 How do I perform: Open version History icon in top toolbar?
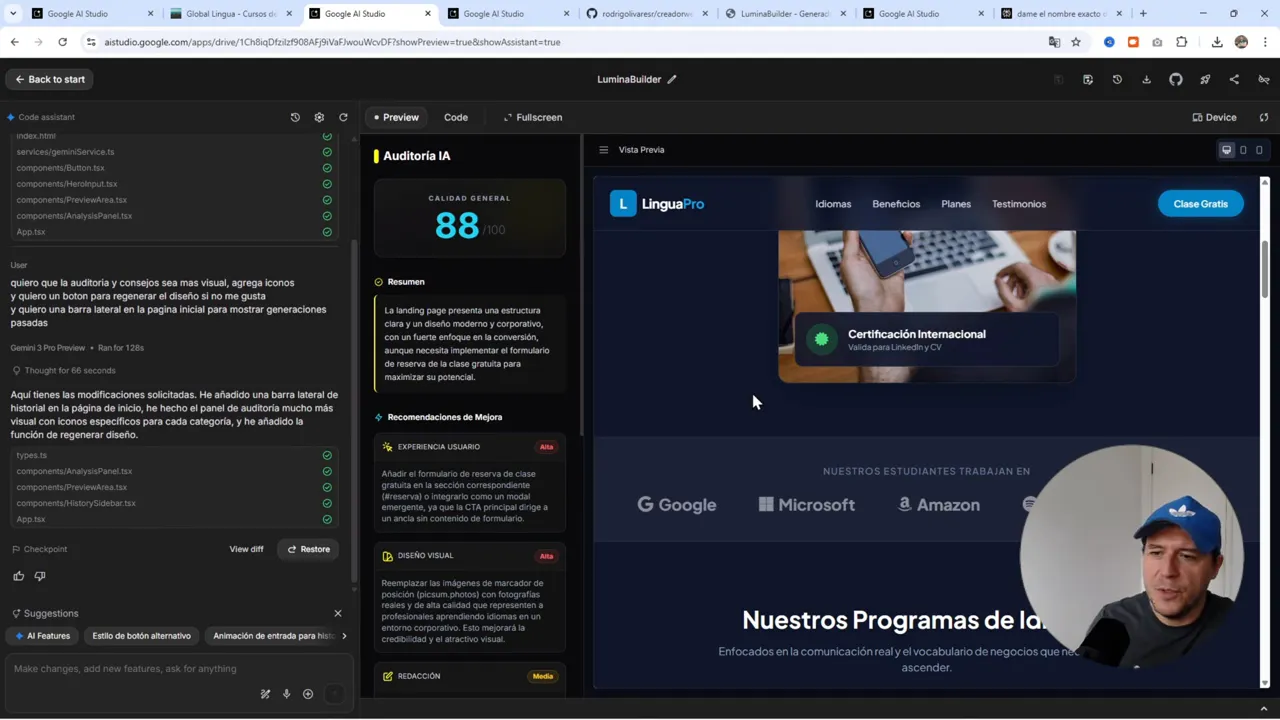[1117, 79]
